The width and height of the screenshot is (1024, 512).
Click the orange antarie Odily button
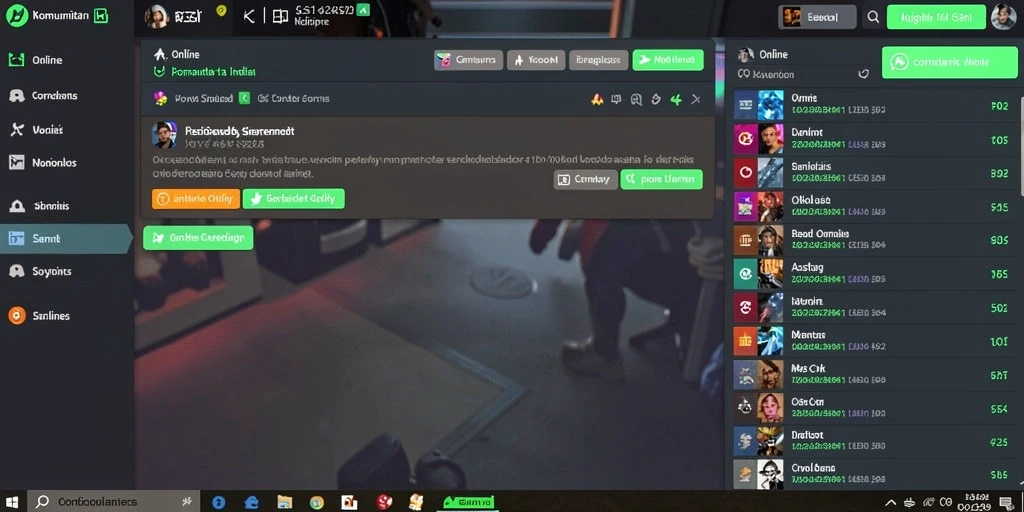[x=196, y=199]
